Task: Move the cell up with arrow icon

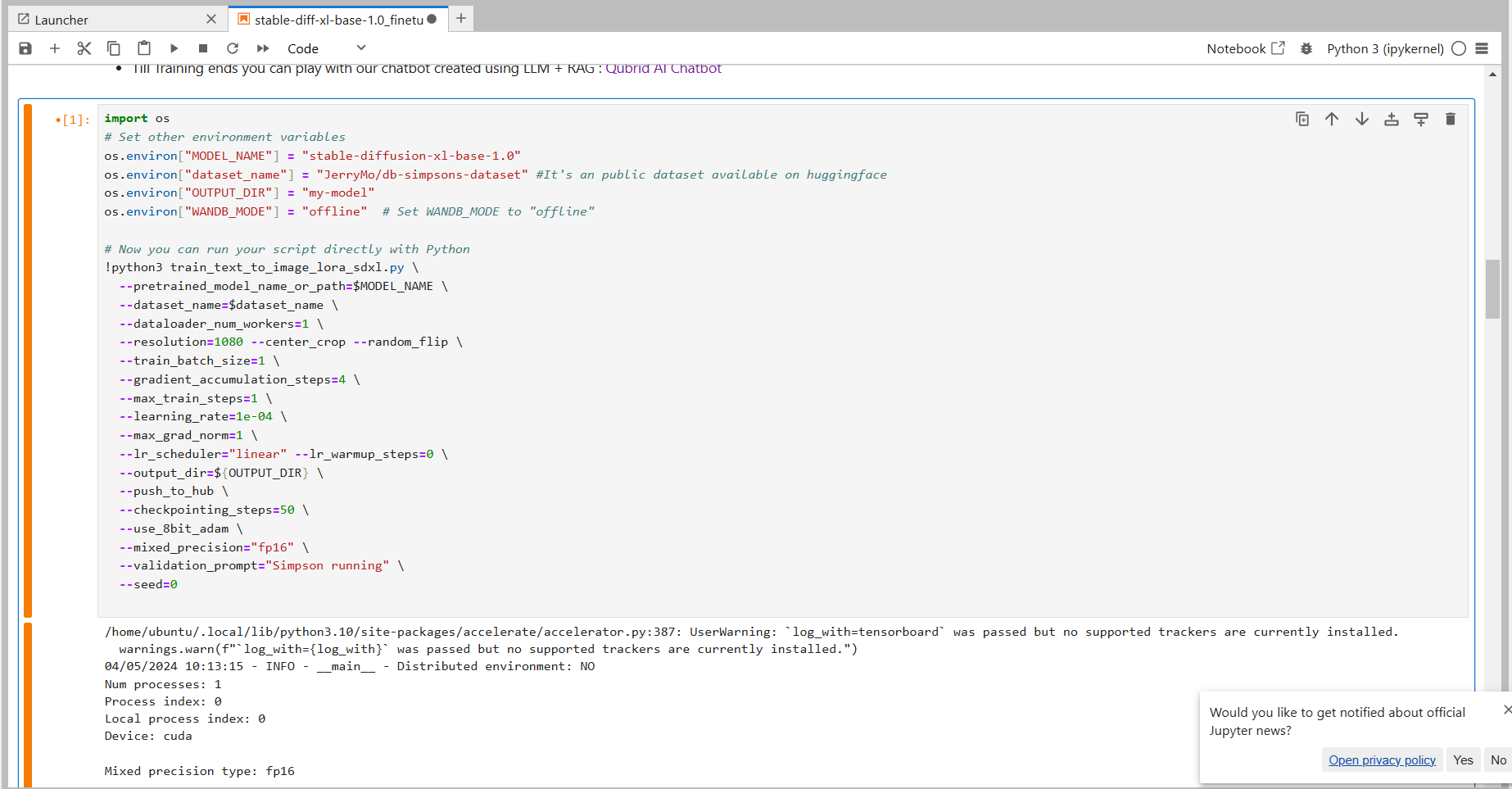Action: pos(1332,119)
